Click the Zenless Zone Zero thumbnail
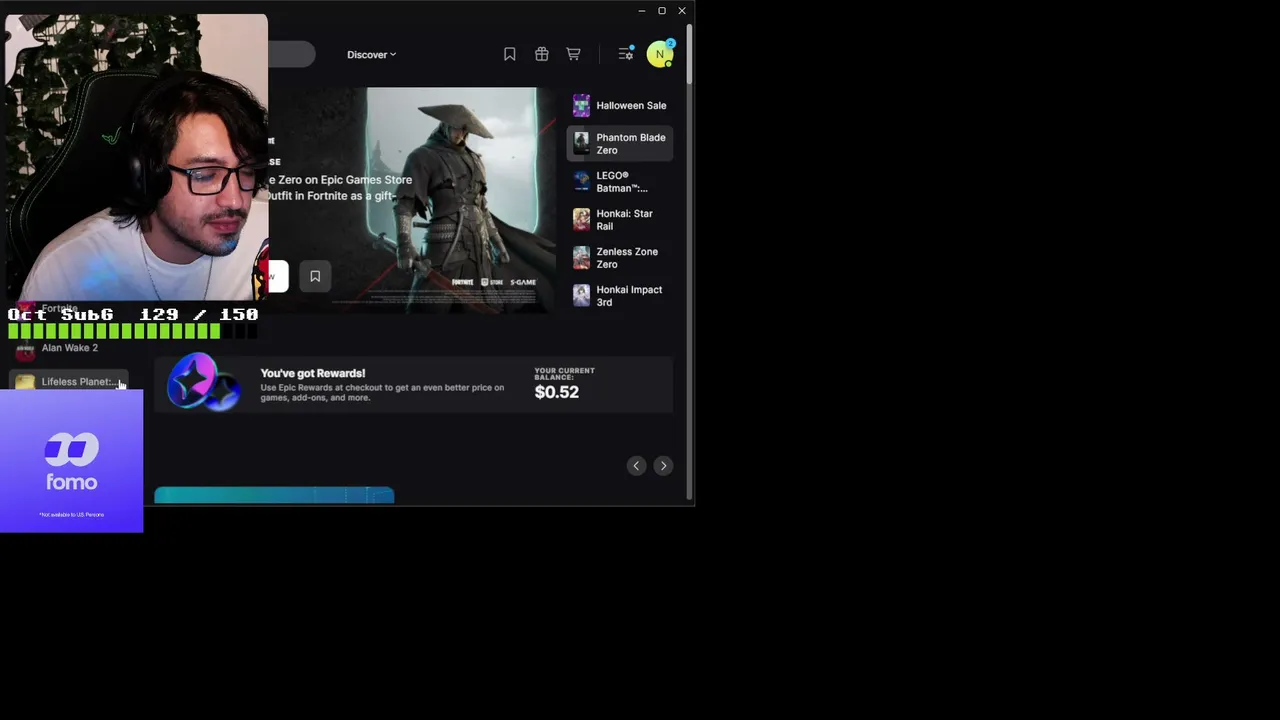Screen dimensions: 1280x720 581,258
